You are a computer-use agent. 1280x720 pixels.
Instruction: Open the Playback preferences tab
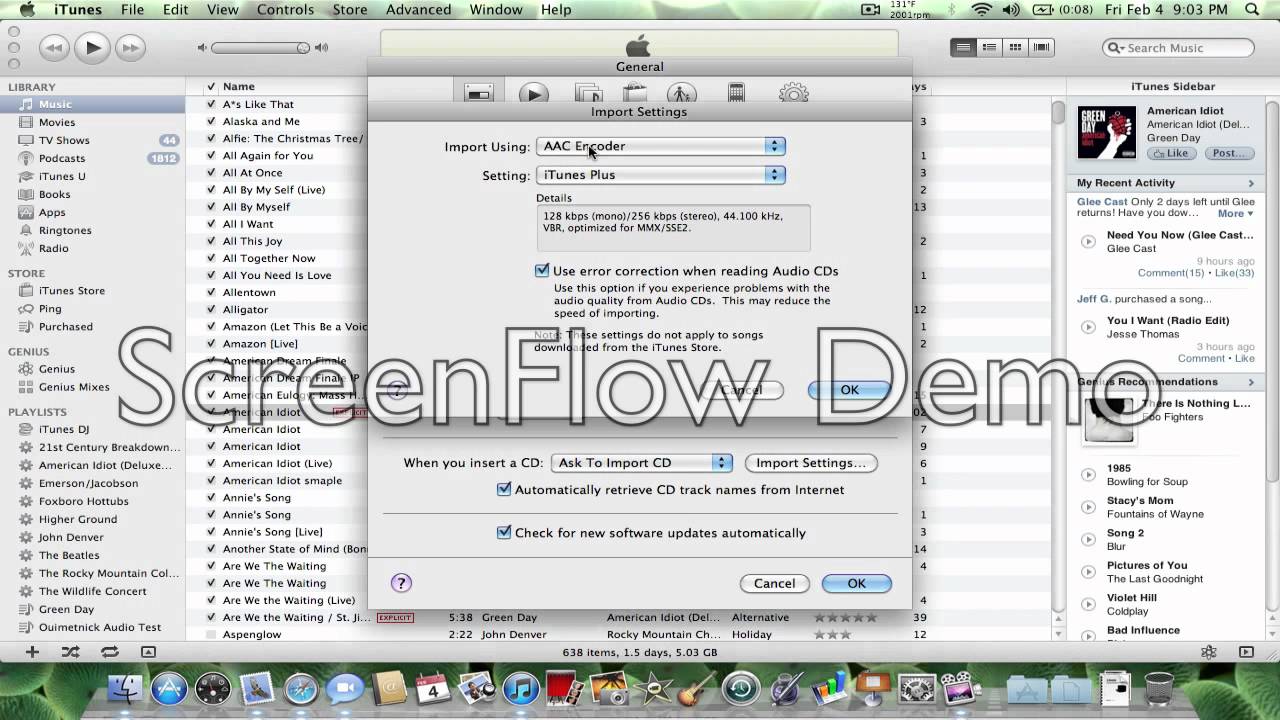tap(533, 93)
